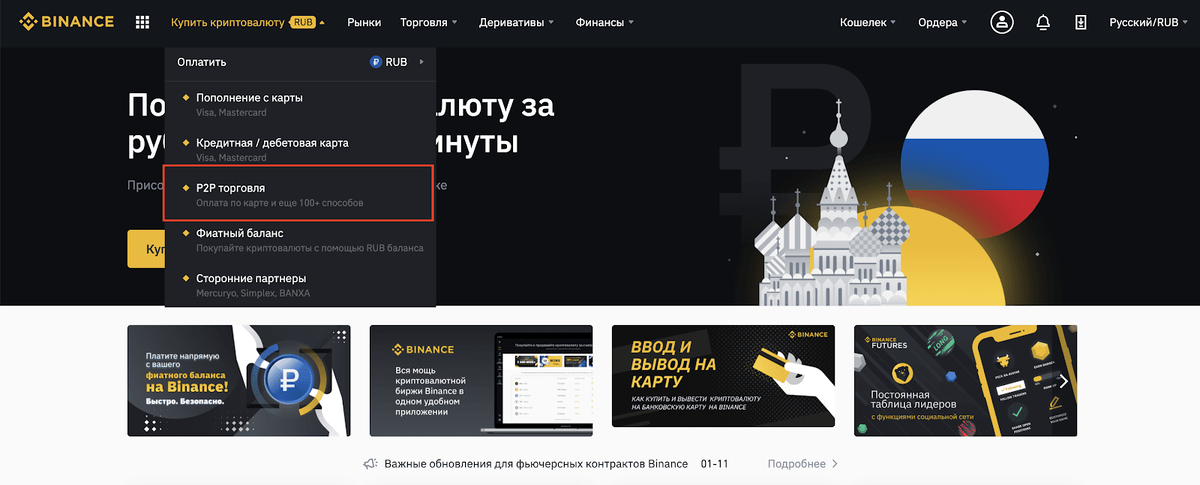This screenshot has height=485, width=1200.
Task: Expand the Кошелек dropdown
Action: click(x=868, y=22)
